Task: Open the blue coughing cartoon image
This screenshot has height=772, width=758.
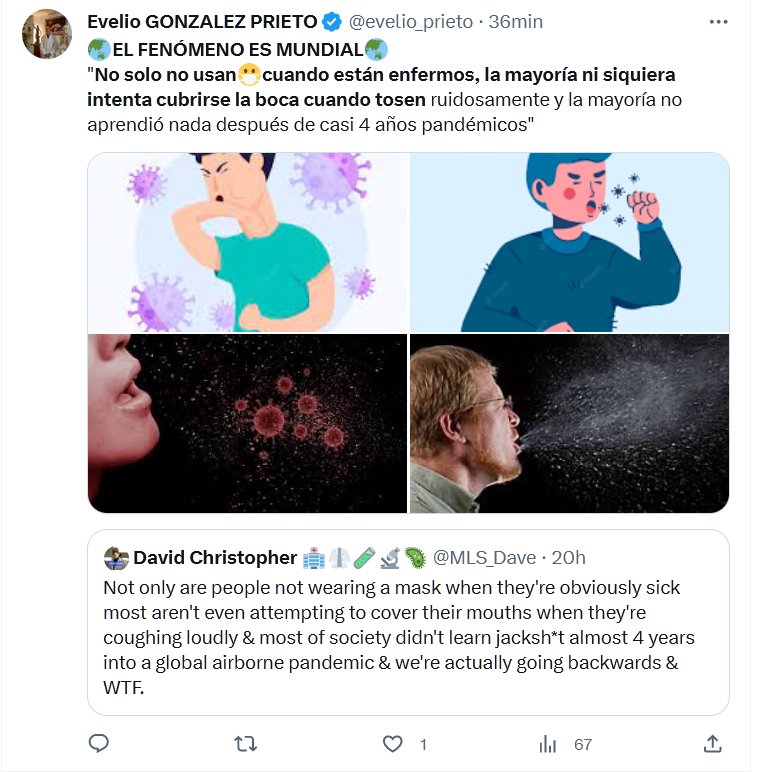Action: [570, 242]
